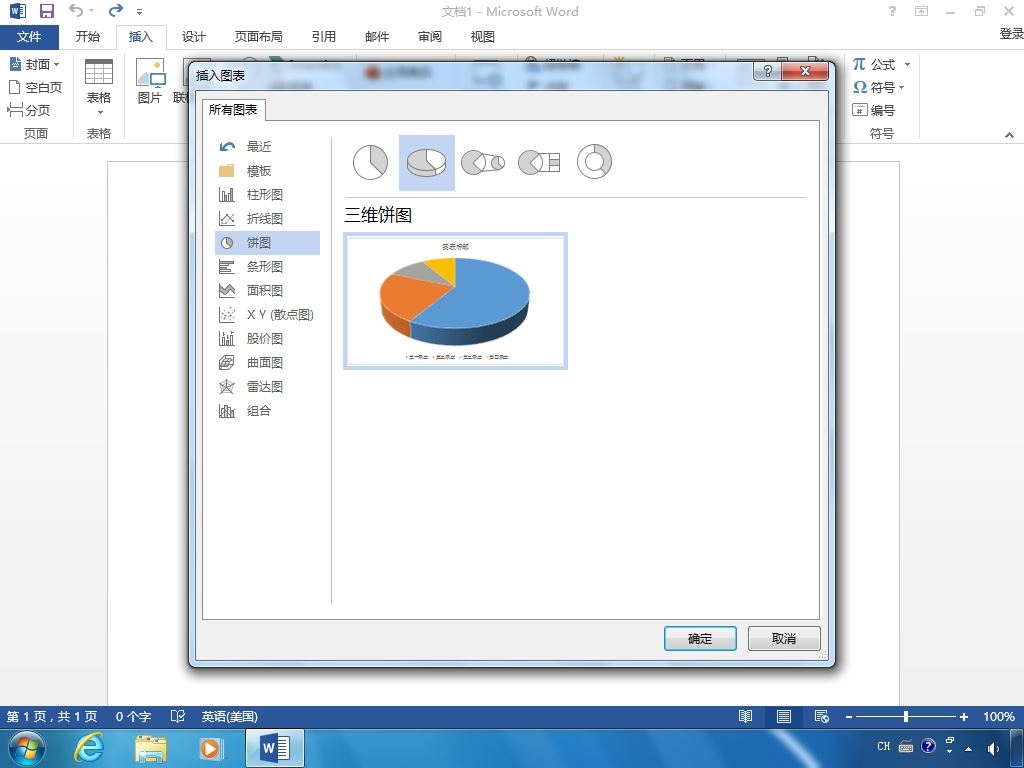Redo with the quick access arrow
This screenshot has height=768, width=1024.
tap(116, 10)
